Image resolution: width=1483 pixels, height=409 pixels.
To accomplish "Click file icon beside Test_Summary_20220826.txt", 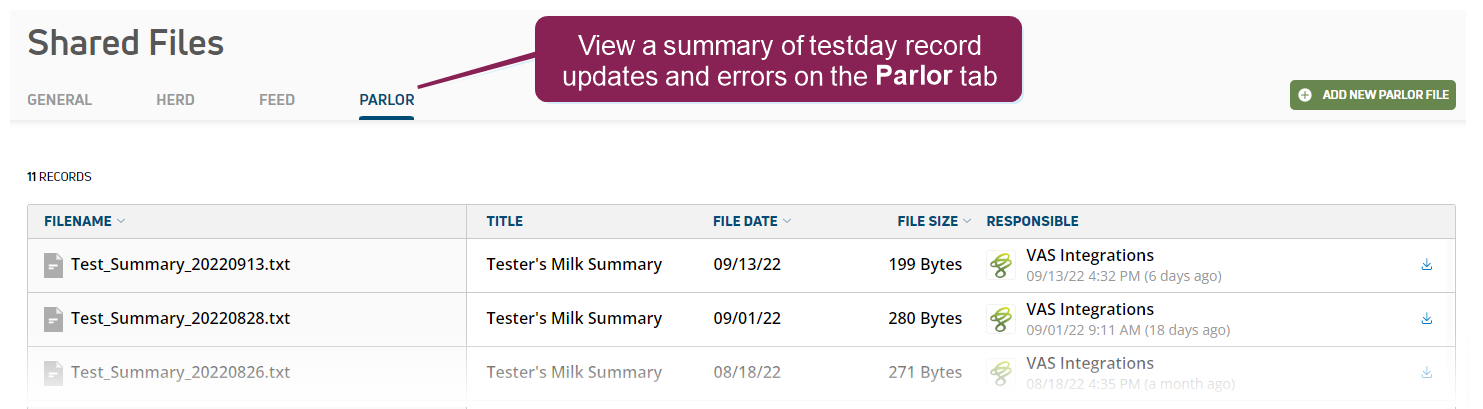I will [x=54, y=373].
